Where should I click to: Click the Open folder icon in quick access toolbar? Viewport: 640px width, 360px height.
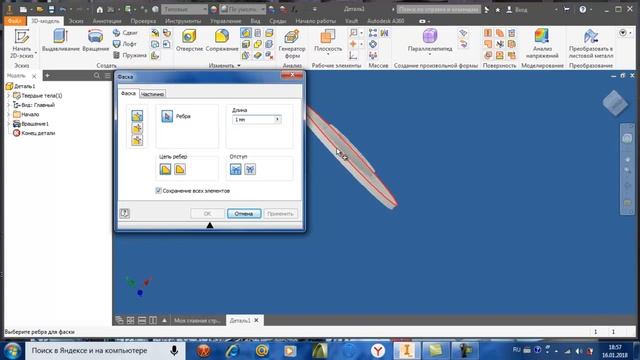coord(40,9)
